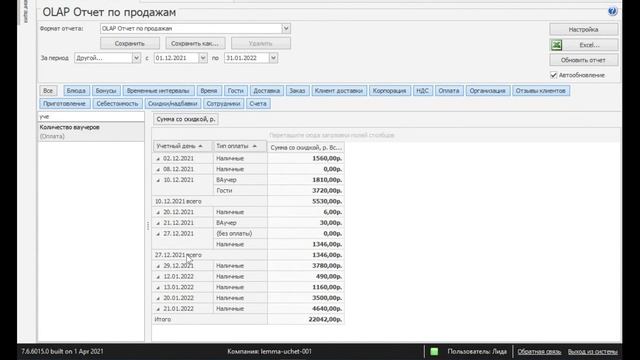Click the Сумма со скидкой, р. data field
The height and width of the screenshot is (360, 640).
click(186, 119)
